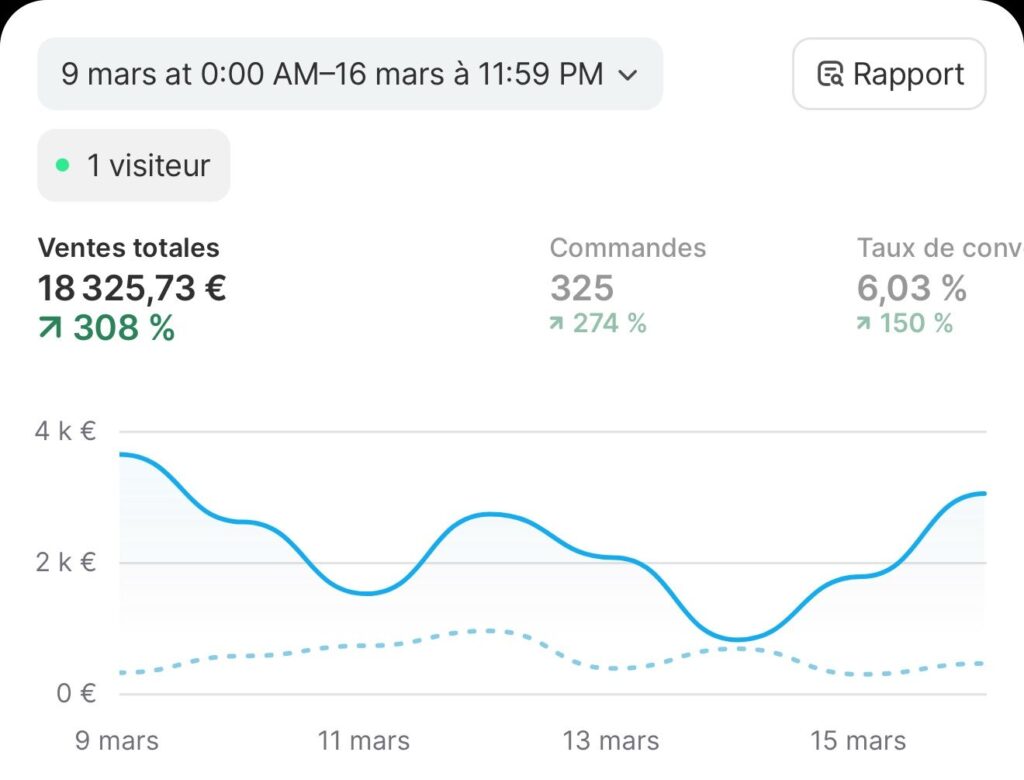Open the 1 visiteur live view
The width and height of the screenshot is (1024, 780).
click(134, 165)
